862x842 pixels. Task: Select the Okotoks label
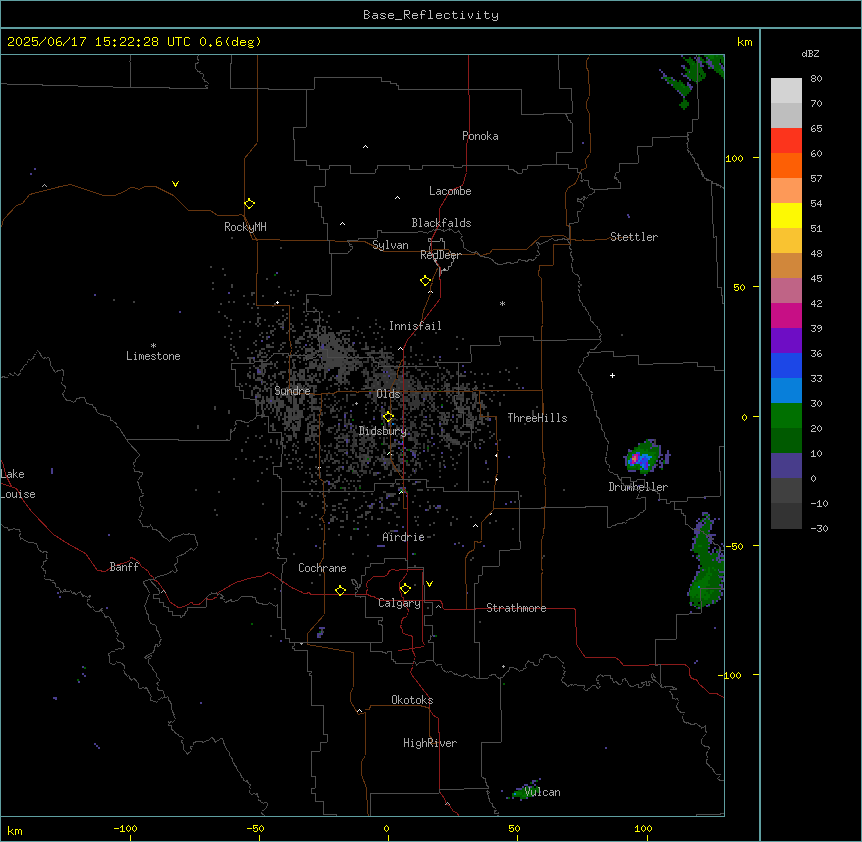412,700
